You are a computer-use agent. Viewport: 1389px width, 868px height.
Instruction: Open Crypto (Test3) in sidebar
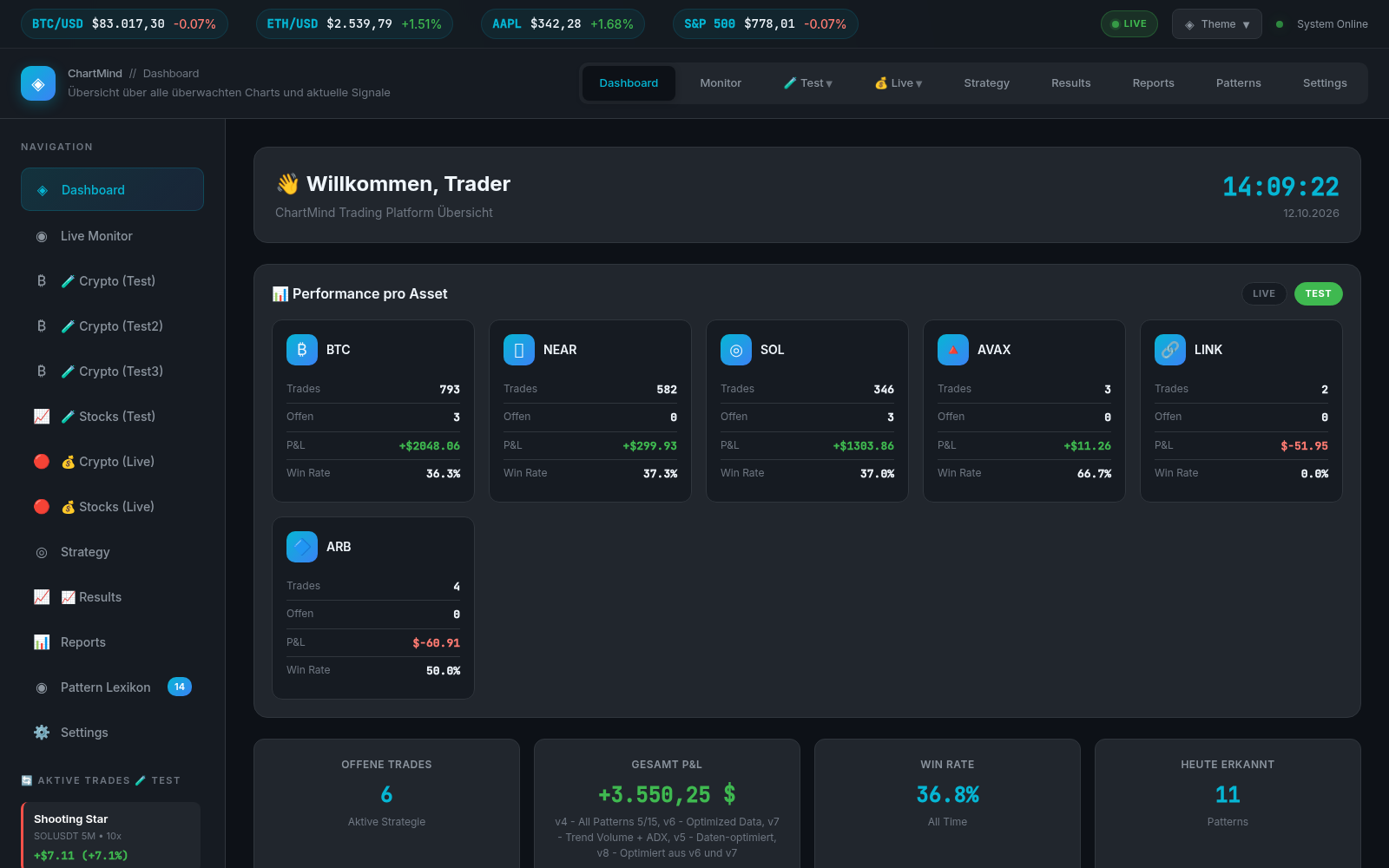tap(112, 372)
